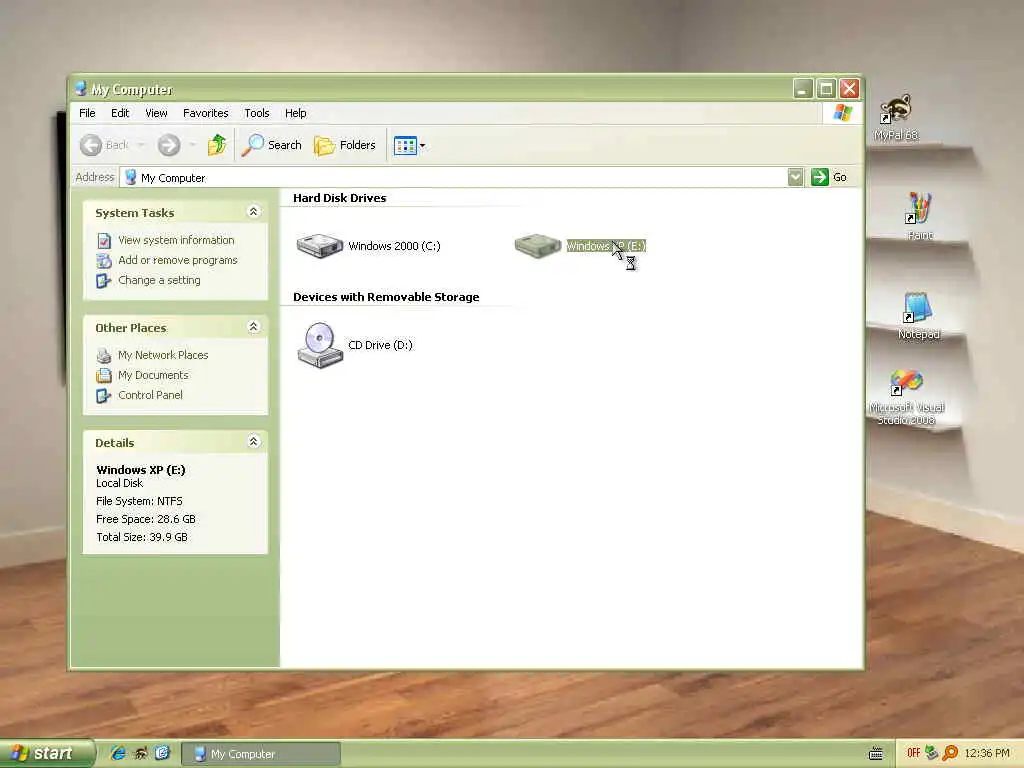Screen dimensions: 1024x768
Task: Click the Views icon button
Action: [405, 146]
